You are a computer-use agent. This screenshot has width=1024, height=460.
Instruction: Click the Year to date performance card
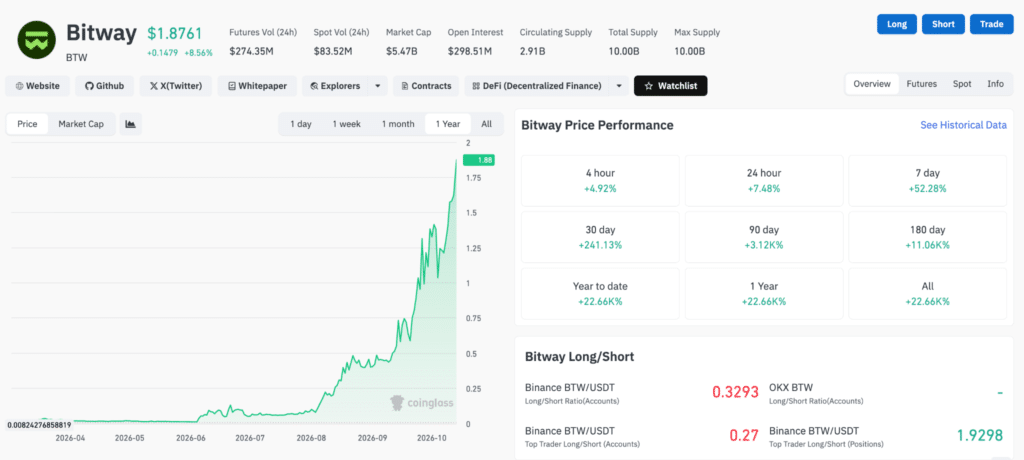tap(600, 293)
